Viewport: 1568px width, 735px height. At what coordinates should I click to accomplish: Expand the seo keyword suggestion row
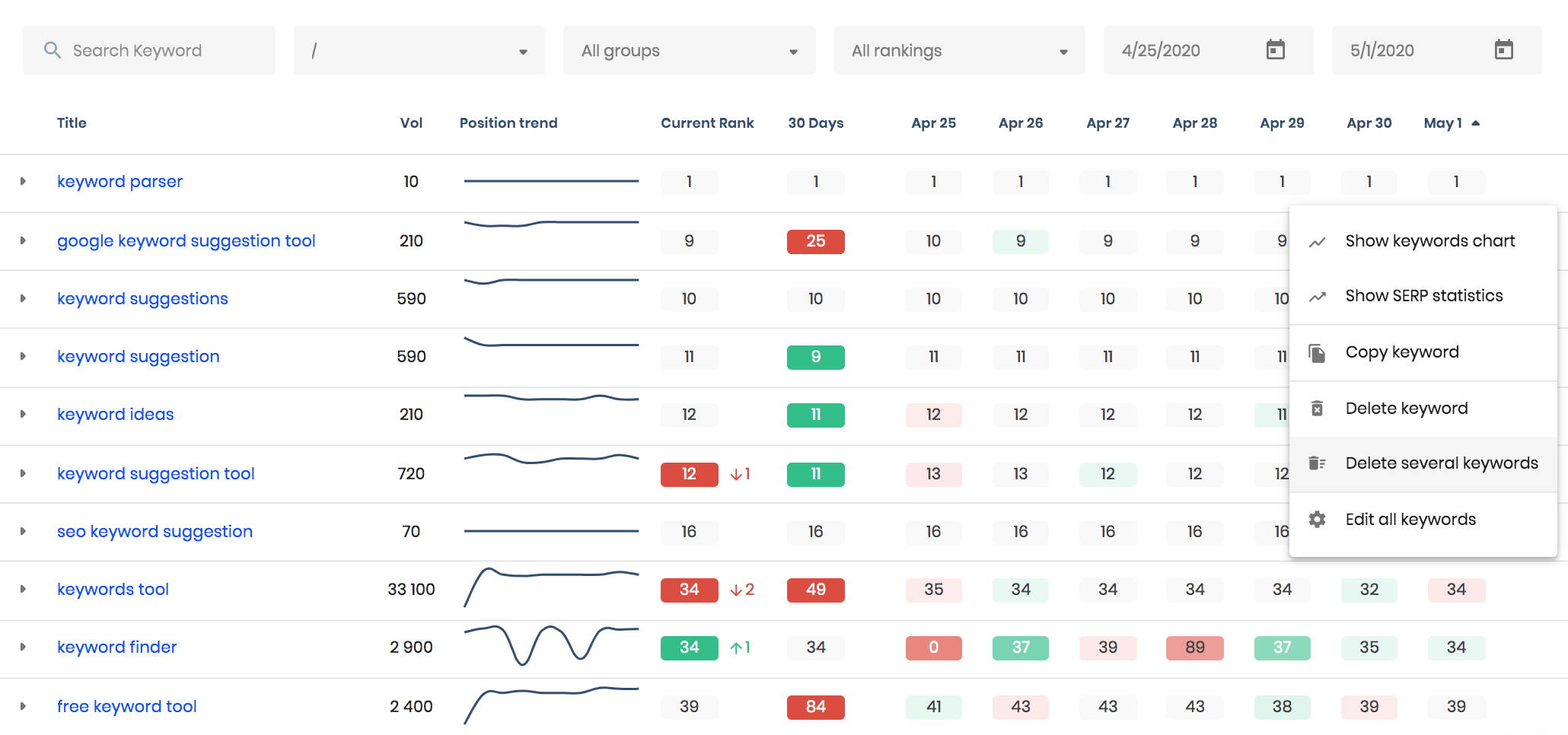click(x=23, y=531)
